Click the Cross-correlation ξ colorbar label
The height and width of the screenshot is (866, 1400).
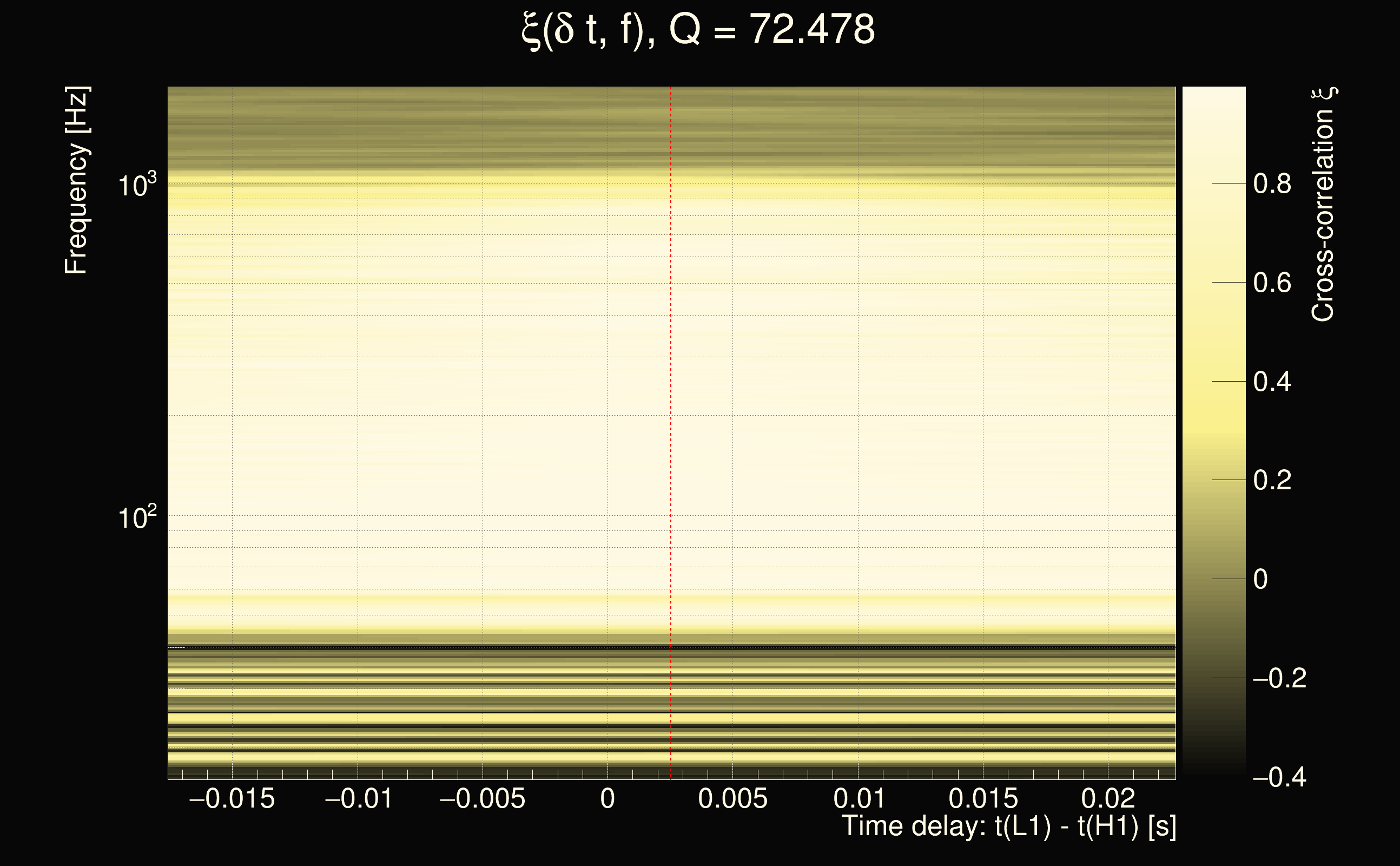[x=1322, y=205]
